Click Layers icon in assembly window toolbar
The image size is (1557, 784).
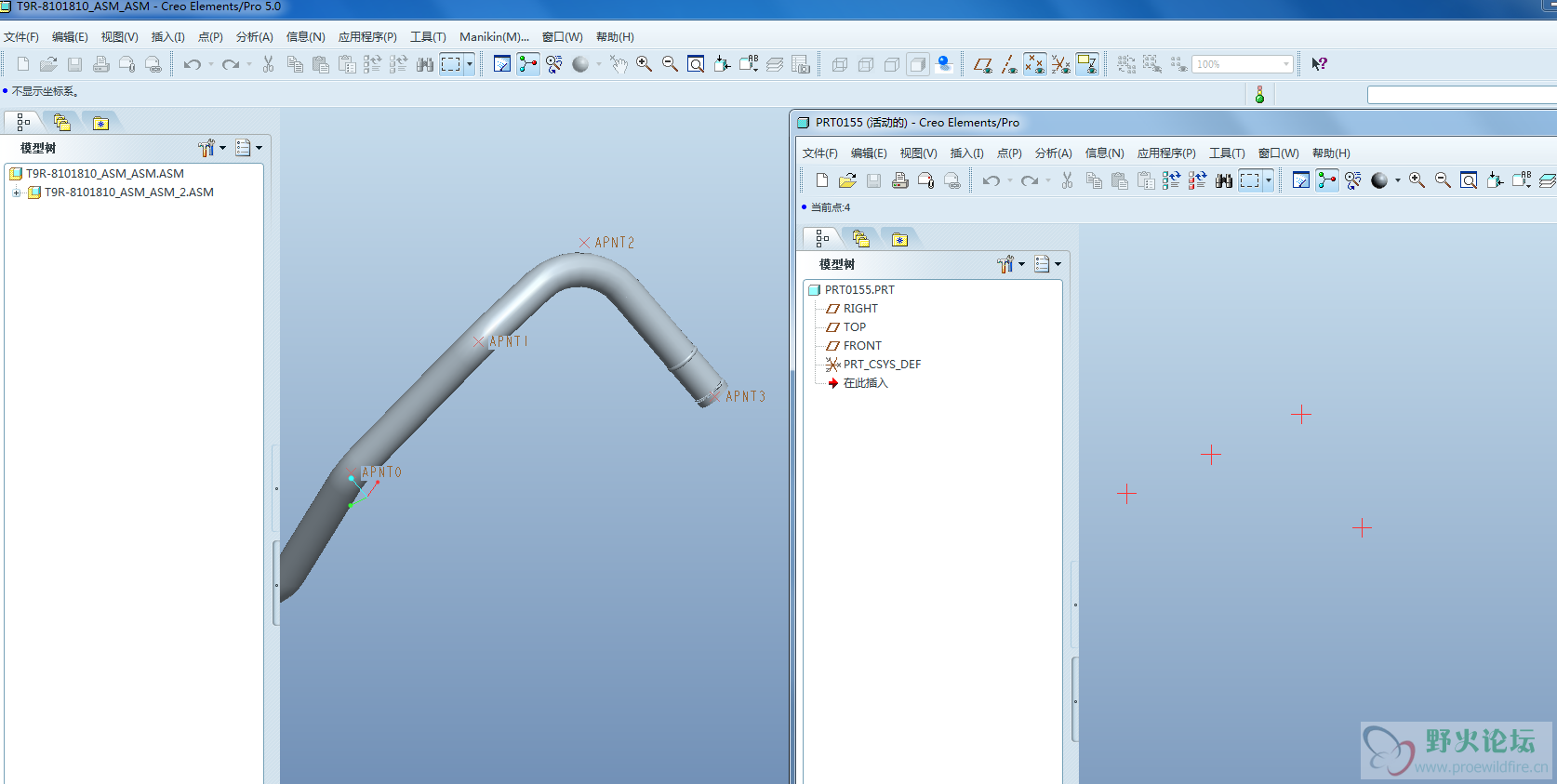pos(774,64)
